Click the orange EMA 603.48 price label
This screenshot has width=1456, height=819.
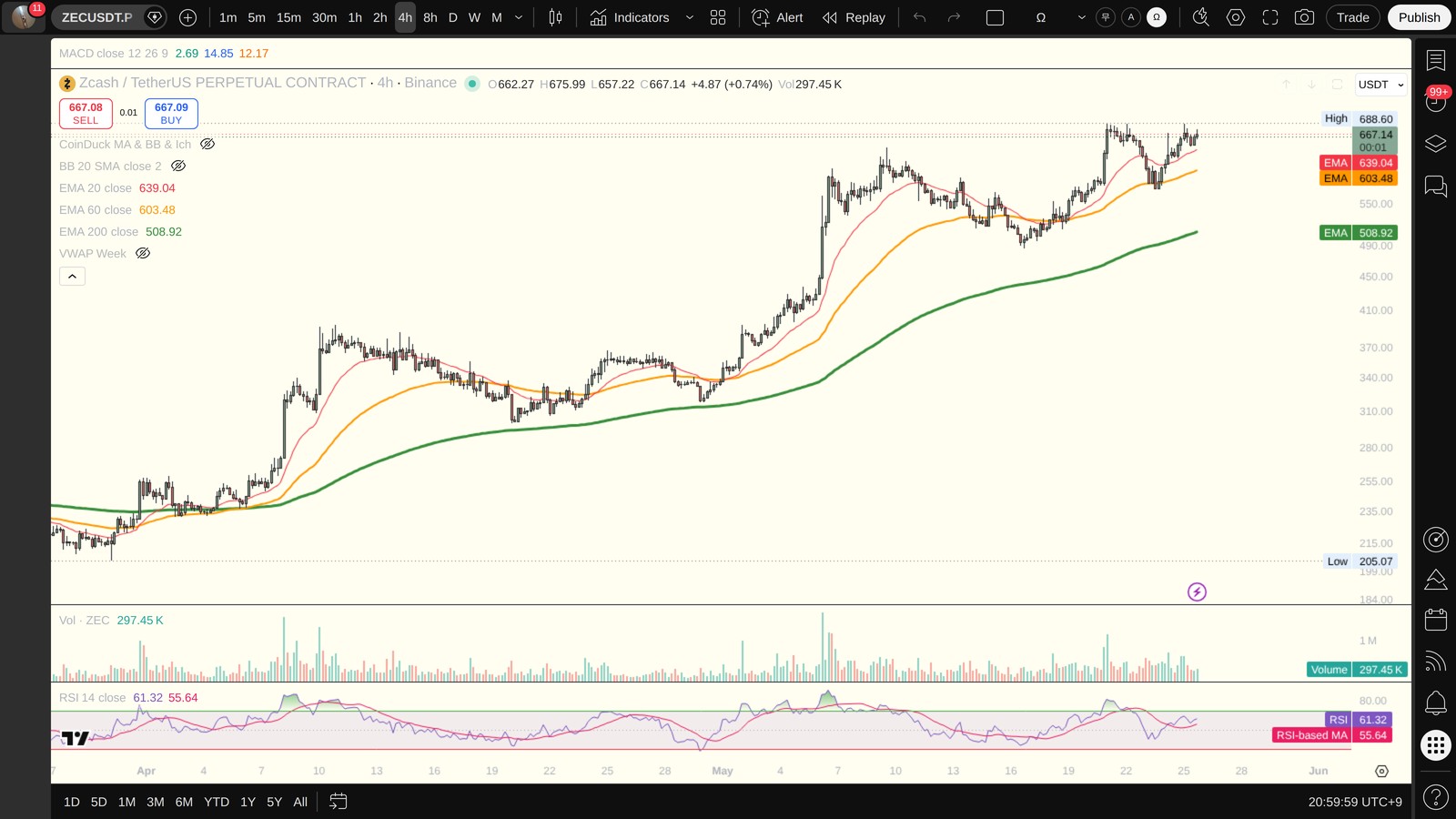click(x=1358, y=178)
